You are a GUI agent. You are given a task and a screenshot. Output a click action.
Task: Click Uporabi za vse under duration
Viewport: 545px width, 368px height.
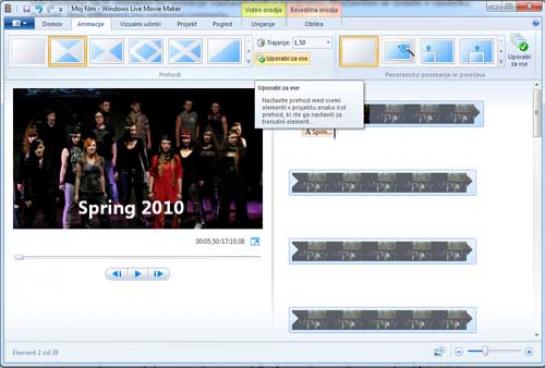[283, 59]
